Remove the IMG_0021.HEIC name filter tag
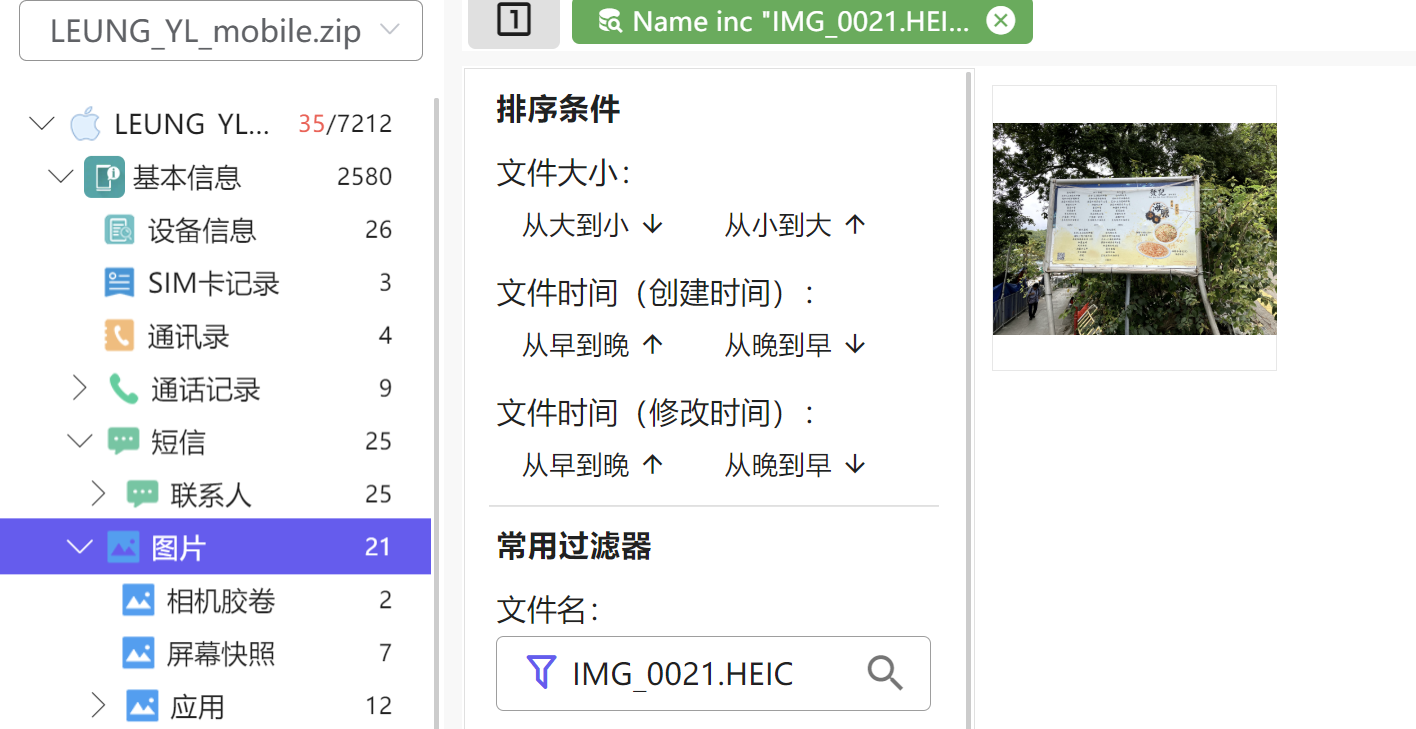 tap(1000, 21)
